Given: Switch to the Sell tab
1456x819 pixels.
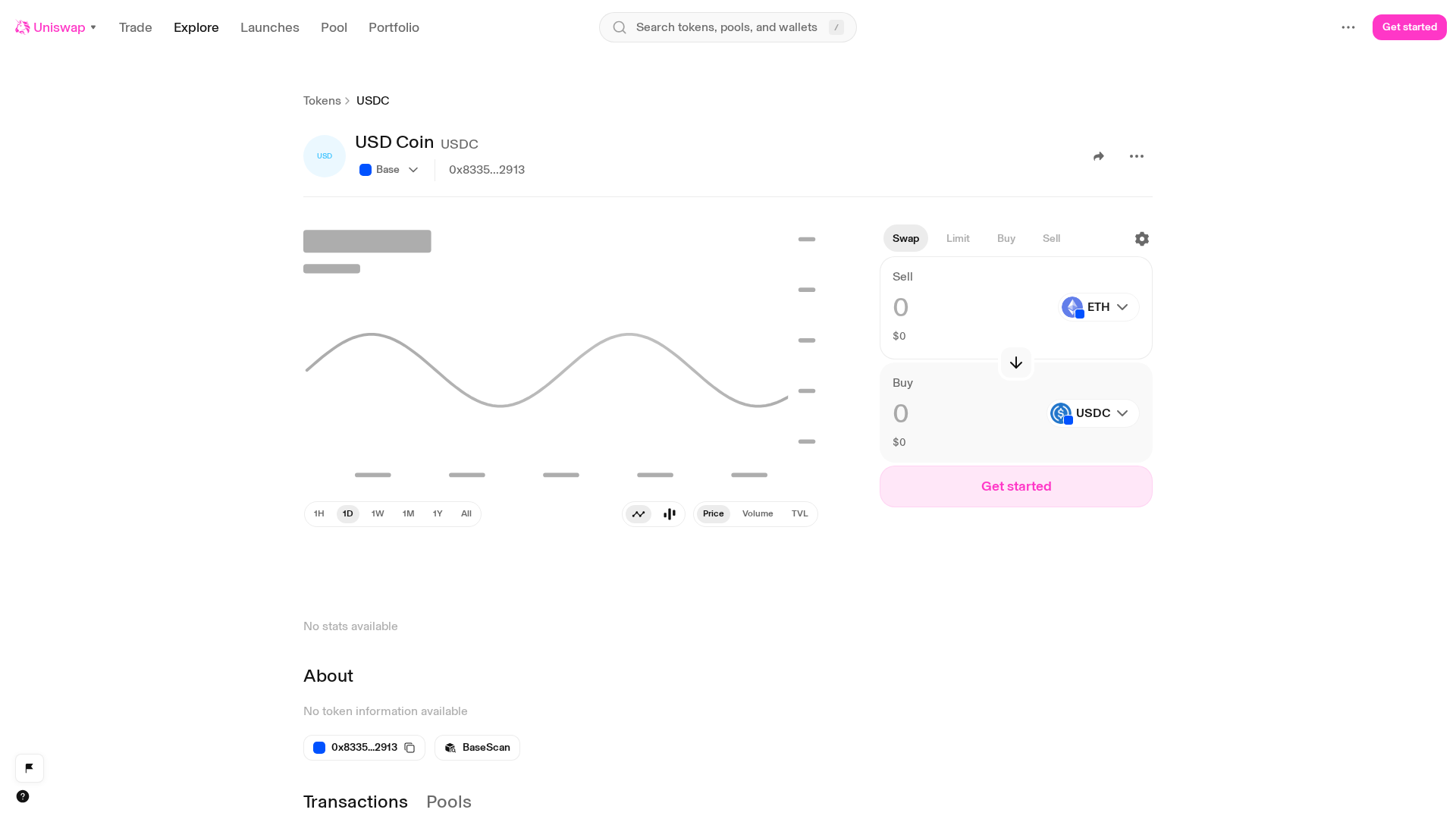Looking at the screenshot, I should point(1052,238).
